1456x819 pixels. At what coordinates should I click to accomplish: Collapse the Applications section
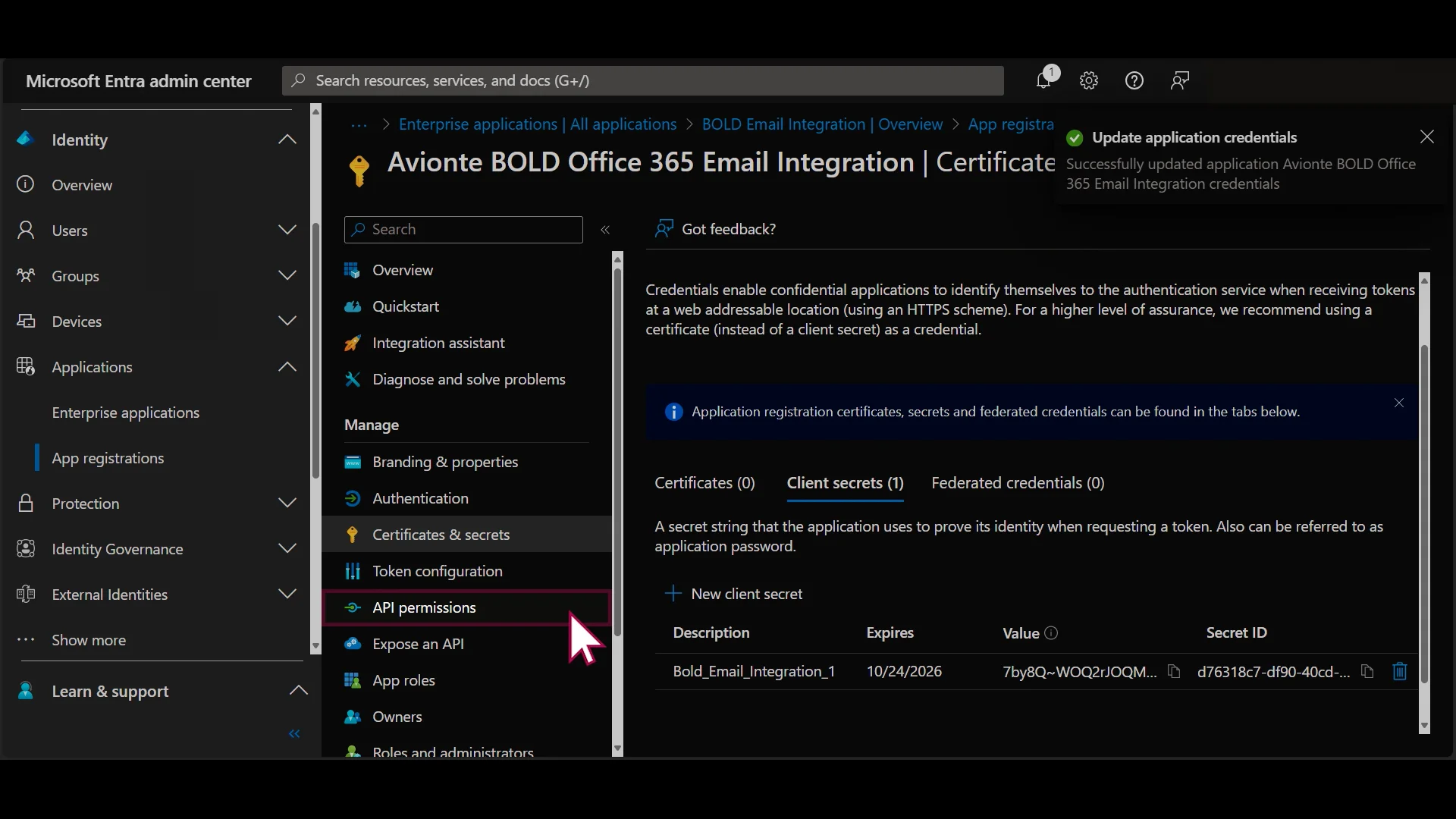287,367
